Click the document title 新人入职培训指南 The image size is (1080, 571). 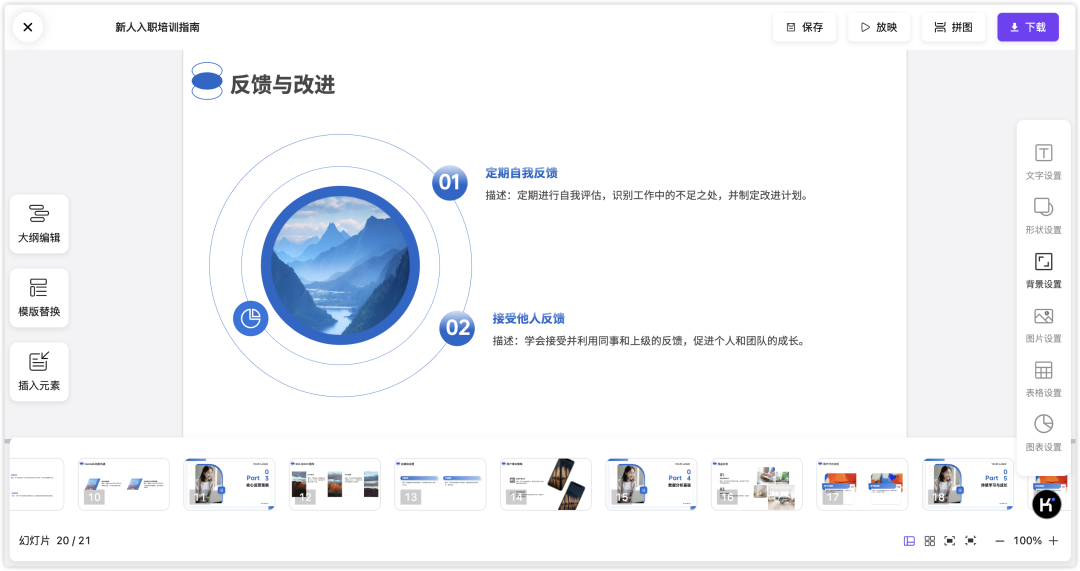pyautogui.click(x=158, y=27)
